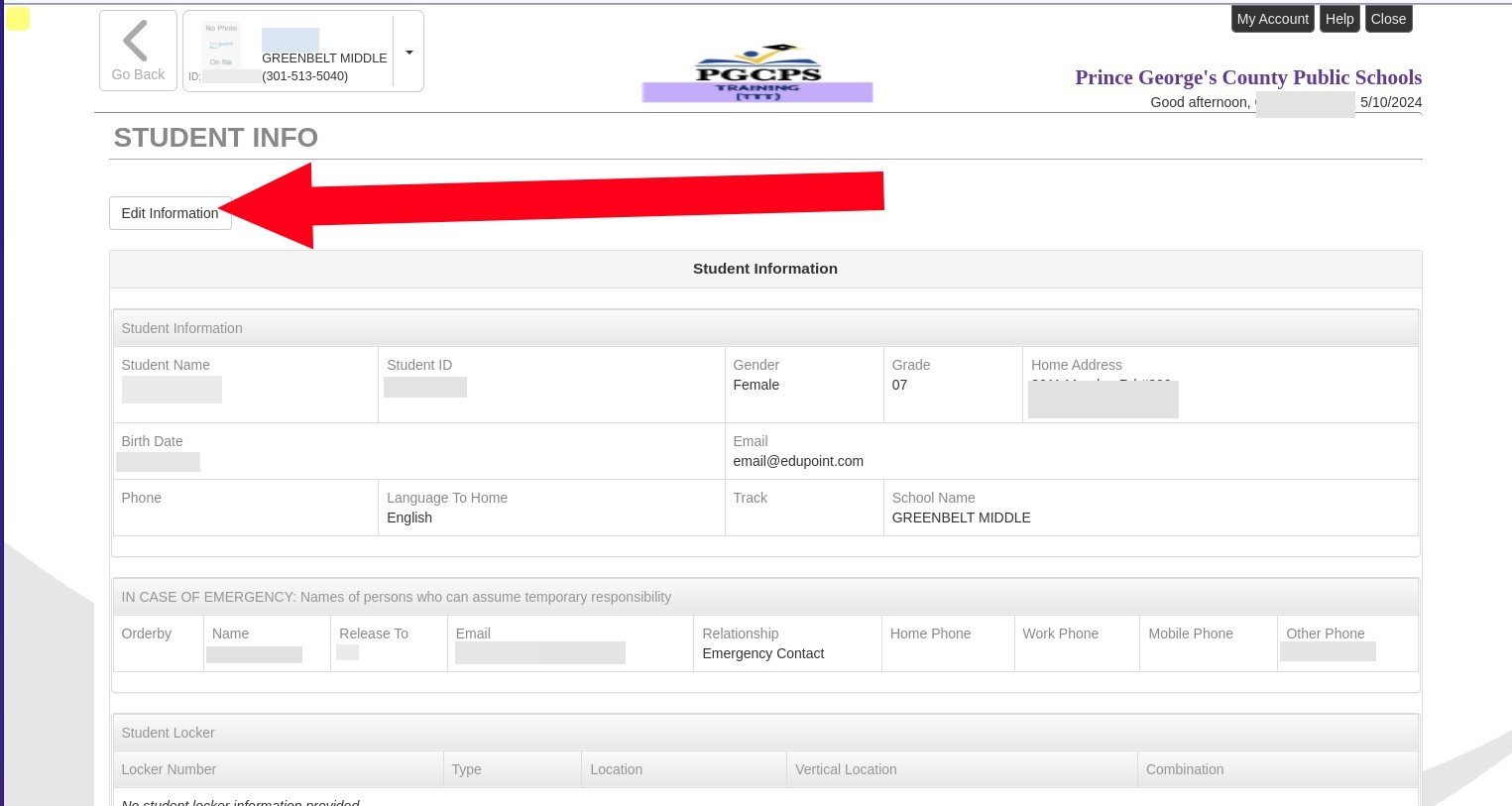Click the Go Back chevron arrow
Viewport: 1512px width, 806px height.
[x=136, y=43]
